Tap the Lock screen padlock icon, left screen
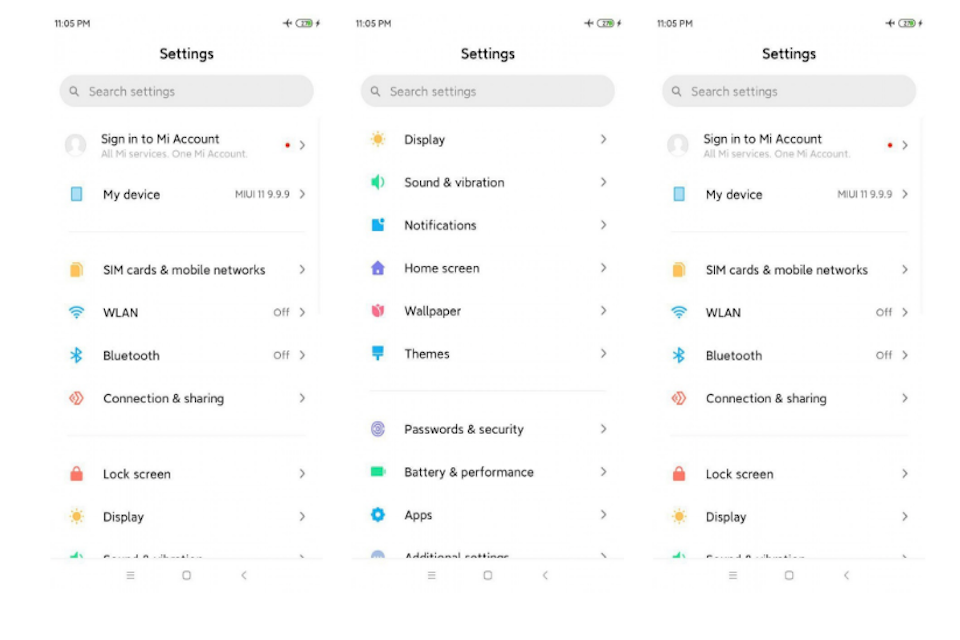This screenshot has height=640, width=960. tap(77, 473)
